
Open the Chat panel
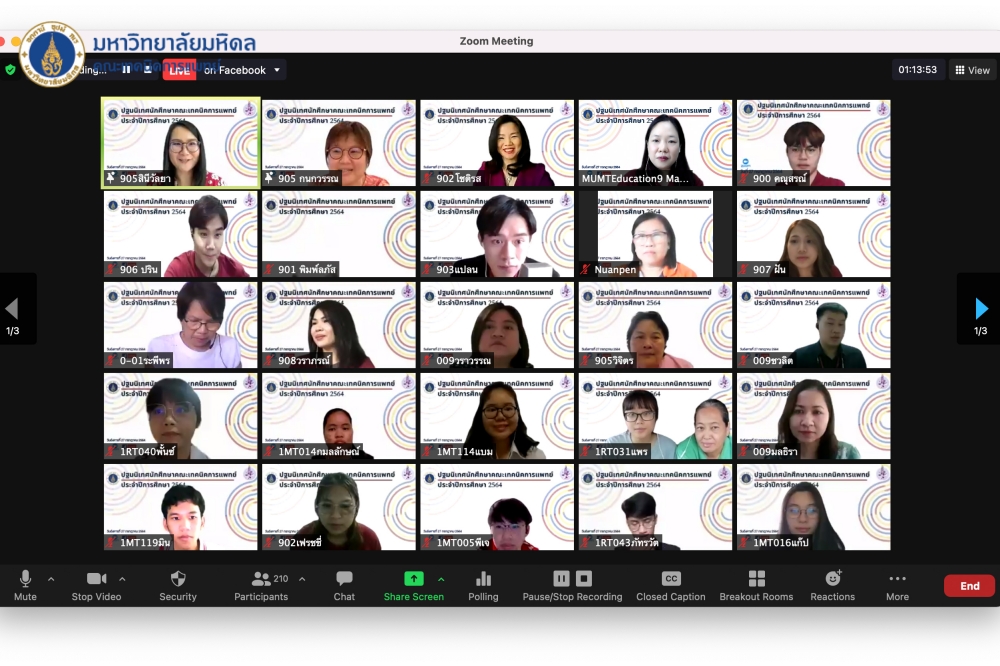pyautogui.click(x=344, y=579)
